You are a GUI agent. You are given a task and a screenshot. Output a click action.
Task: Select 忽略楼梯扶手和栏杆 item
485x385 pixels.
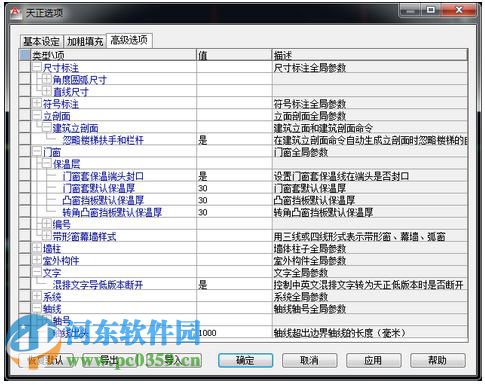coord(103,140)
